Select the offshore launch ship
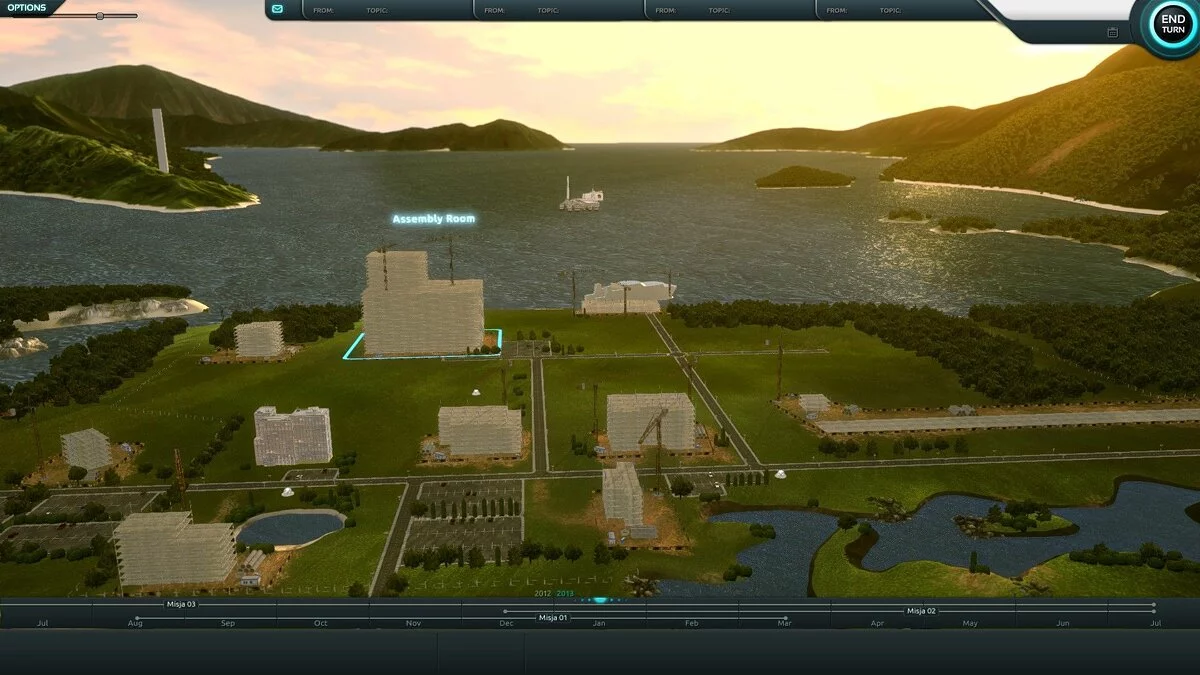 pyautogui.click(x=581, y=199)
